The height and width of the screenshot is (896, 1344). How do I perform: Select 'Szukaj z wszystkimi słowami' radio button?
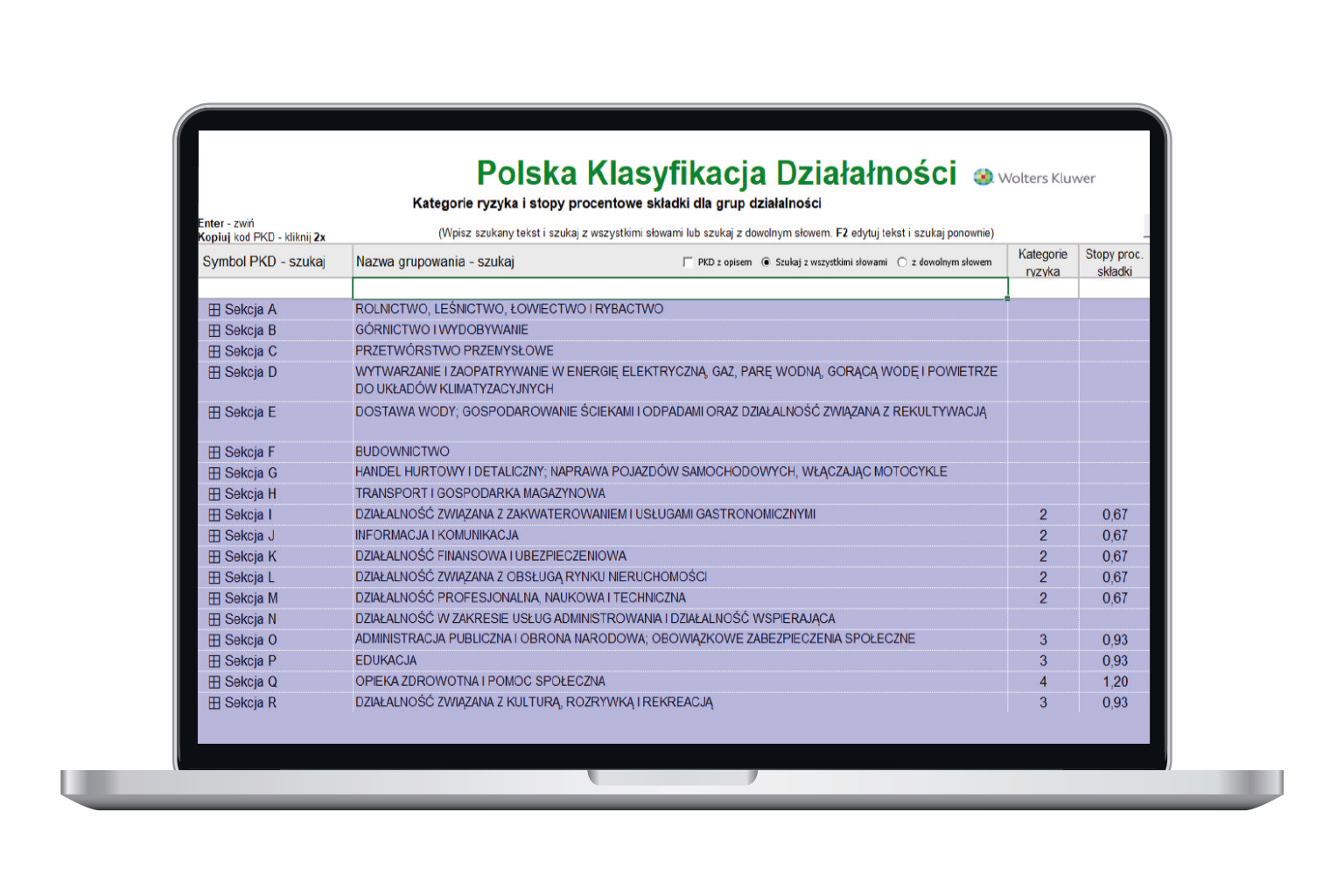click(766, 262)
